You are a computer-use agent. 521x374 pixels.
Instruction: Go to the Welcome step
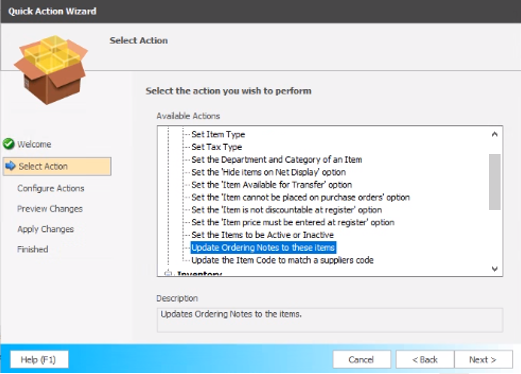(34, 144)
